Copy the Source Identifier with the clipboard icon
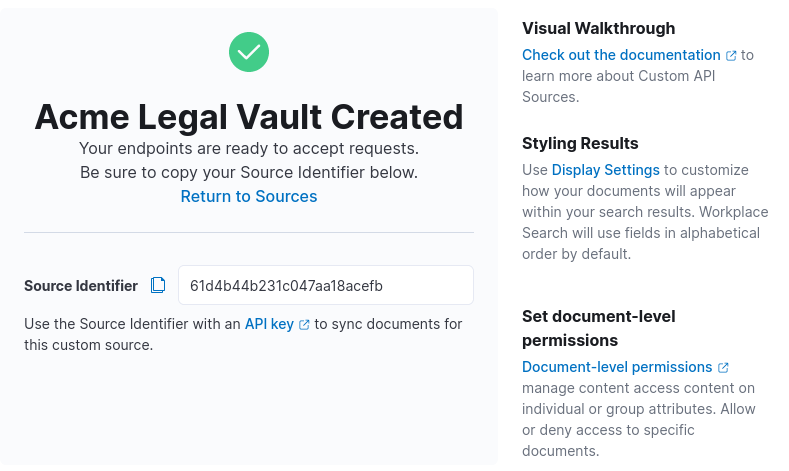789x471 pixels. (x=158, y=286)
